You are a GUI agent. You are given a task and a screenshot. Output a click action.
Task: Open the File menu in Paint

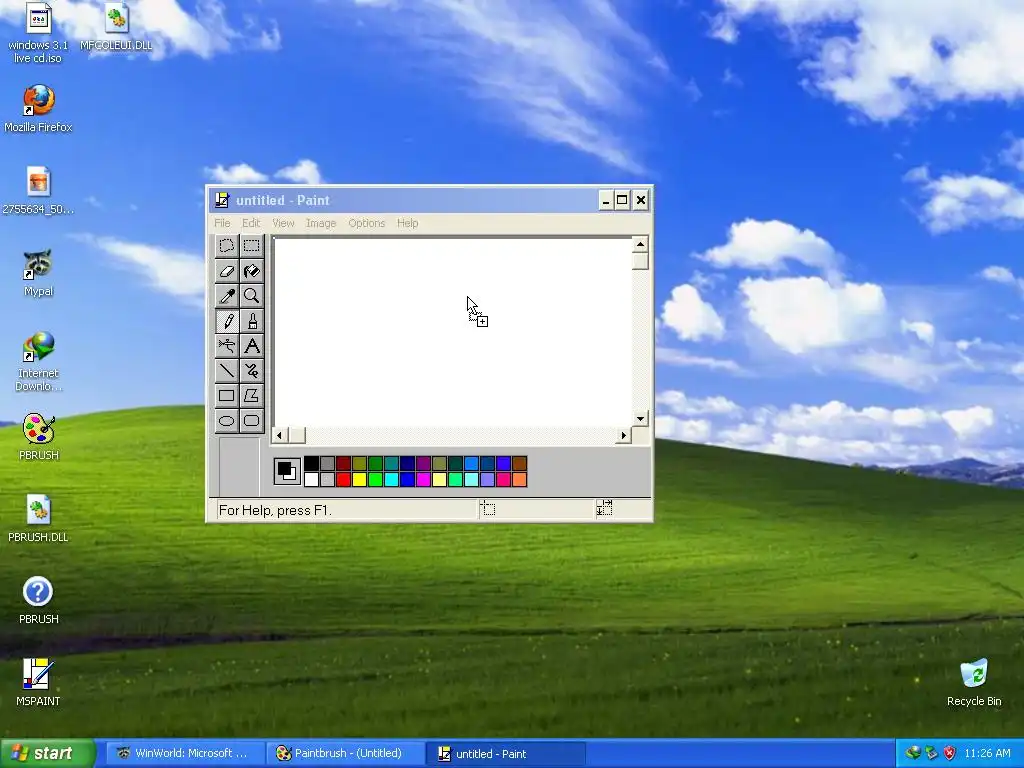click(222, 223)
